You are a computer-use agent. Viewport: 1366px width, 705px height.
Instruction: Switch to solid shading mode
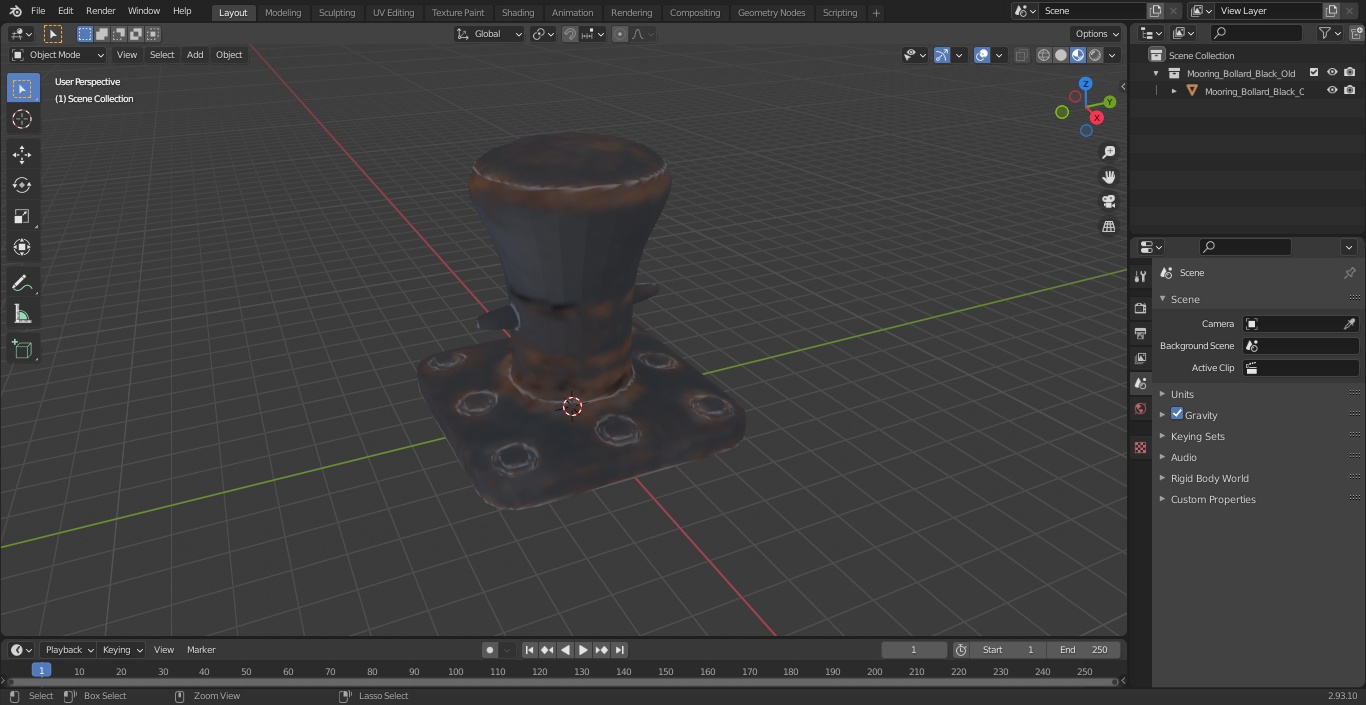[1061, 55]
